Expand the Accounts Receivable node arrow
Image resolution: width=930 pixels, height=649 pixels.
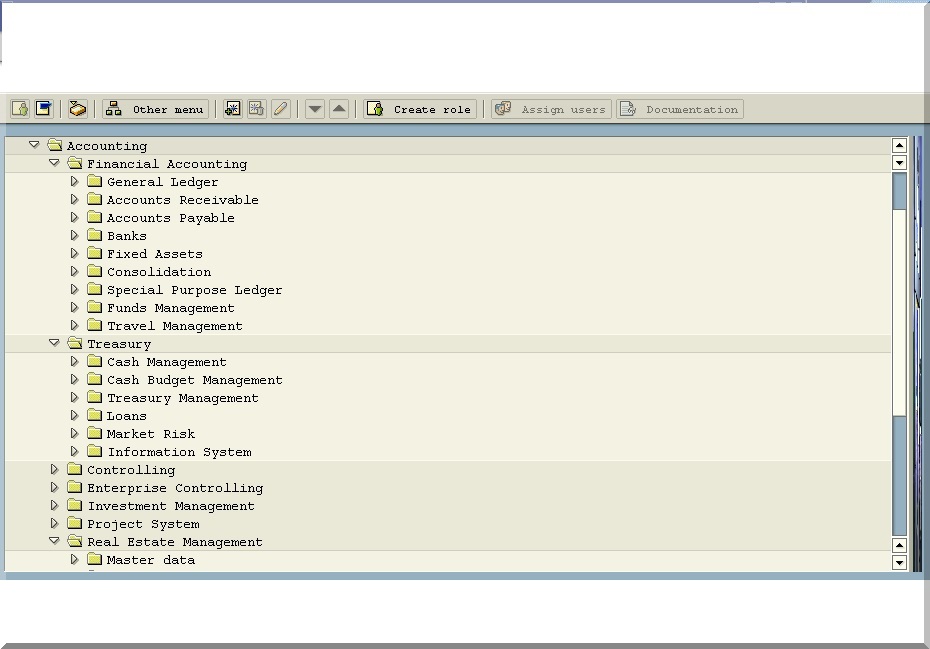click(x=74, y=199)
